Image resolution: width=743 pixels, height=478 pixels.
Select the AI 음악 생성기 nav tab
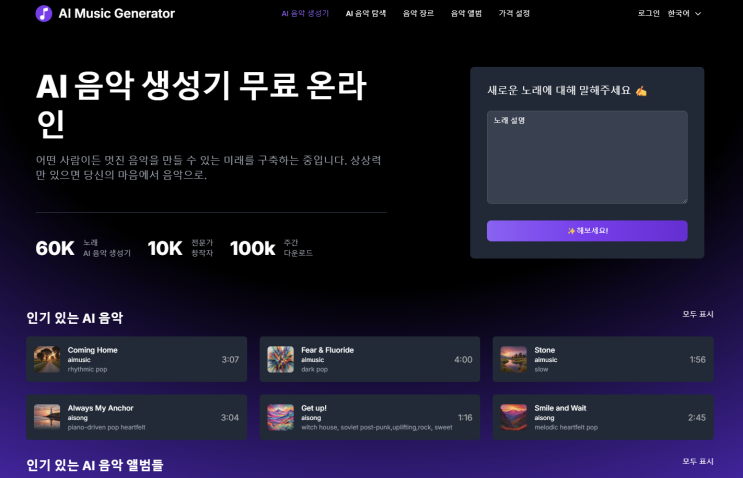pyautogui.click(x=305, y=14)
